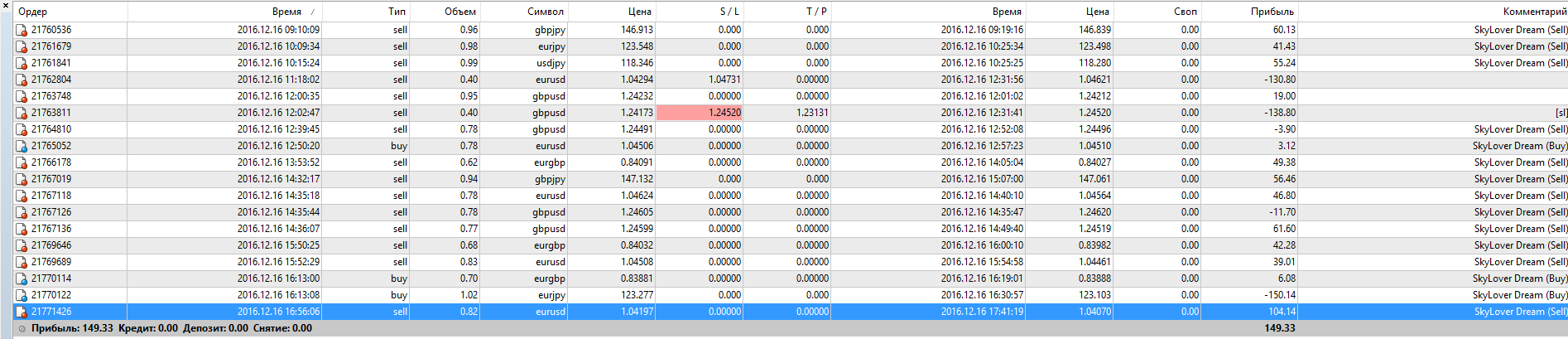Click the order icon next to 21766178
The width and height of the screenshot is (1568, 339).
pyautogui.click(x=22, y=162)
